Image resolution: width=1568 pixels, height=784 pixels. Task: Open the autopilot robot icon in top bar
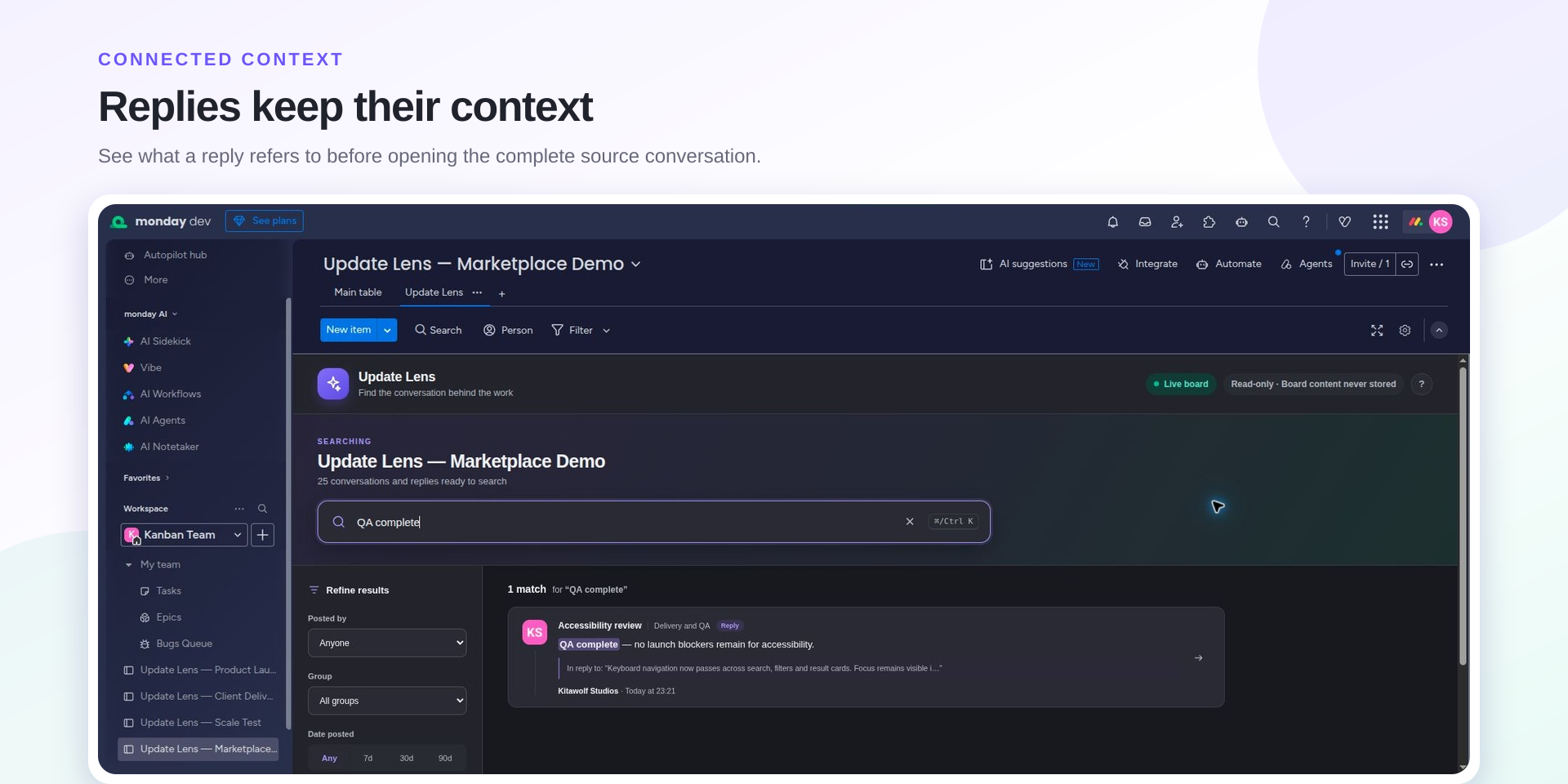click(1241, 222)
